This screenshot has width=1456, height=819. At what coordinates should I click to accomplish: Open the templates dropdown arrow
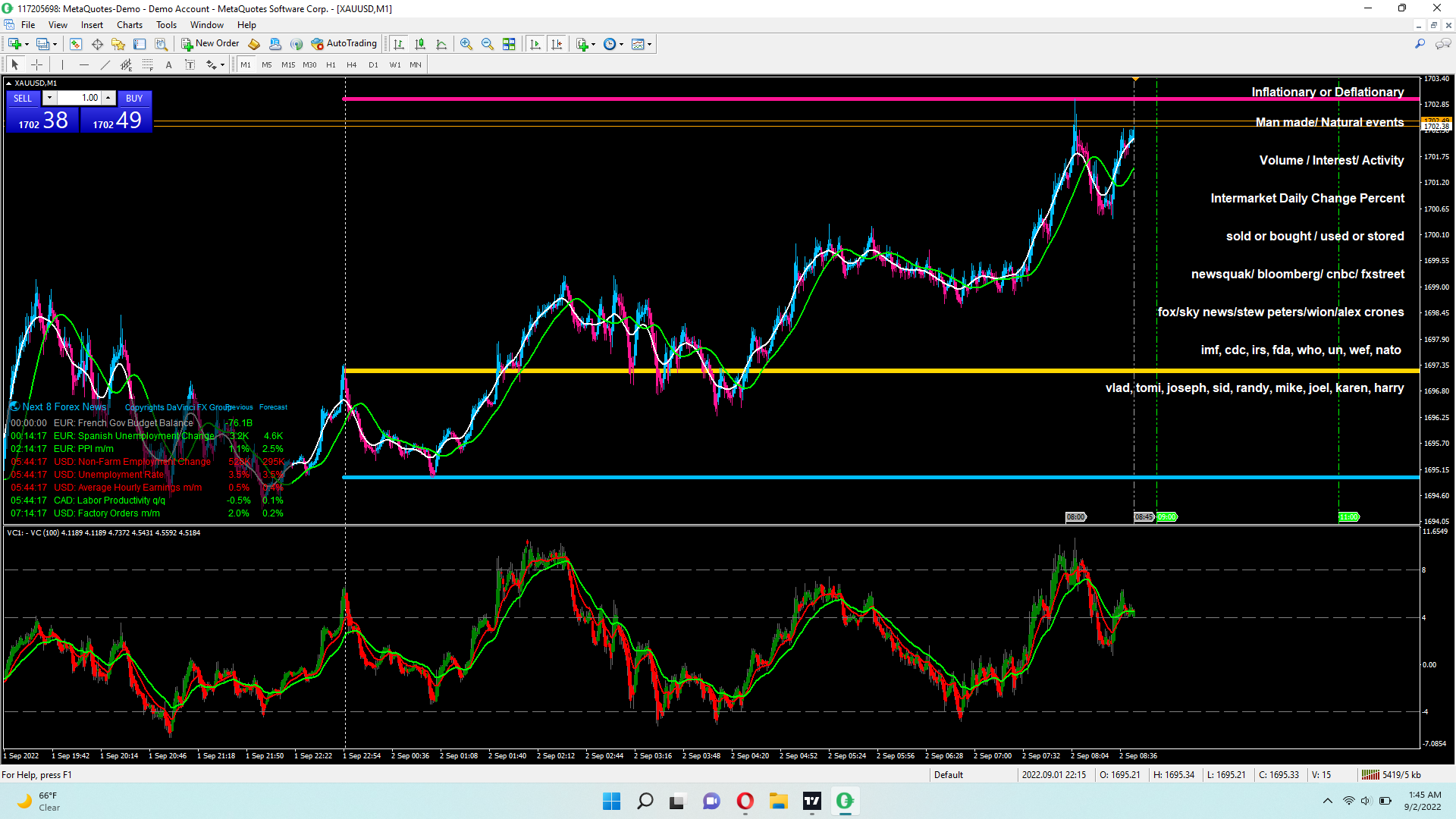tap(650, 44)
